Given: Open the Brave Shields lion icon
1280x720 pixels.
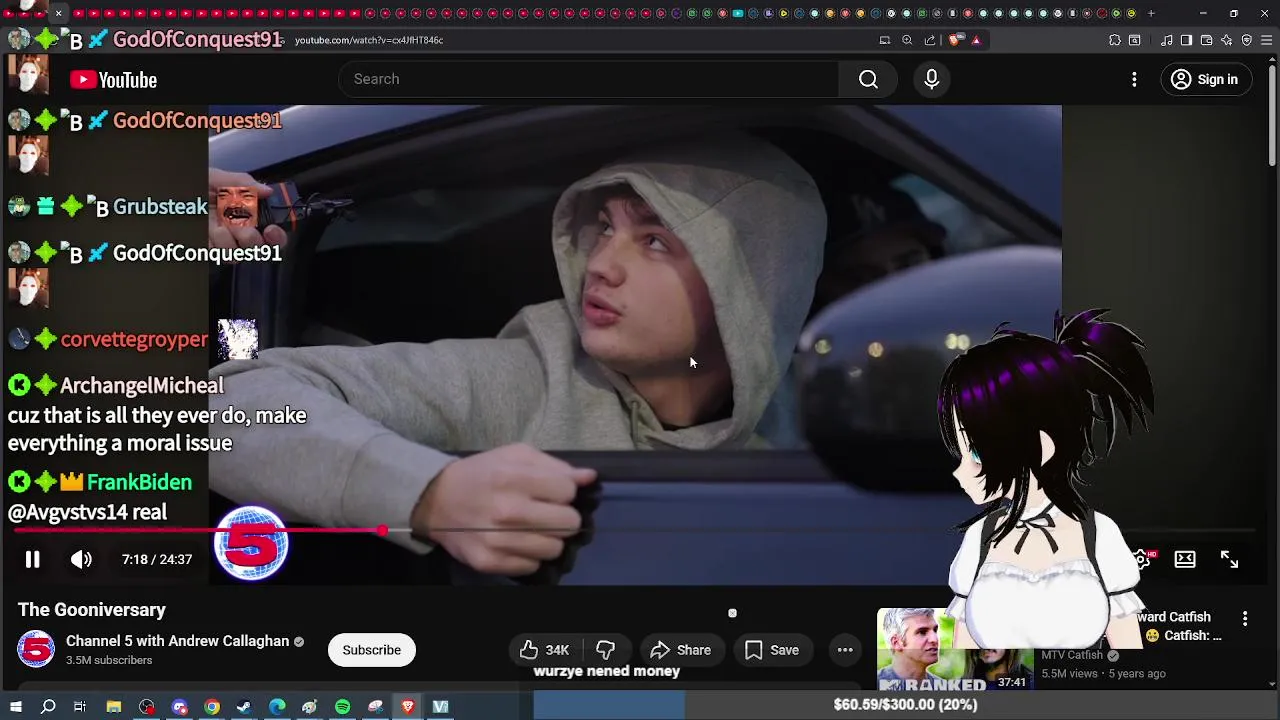Looking at the screenshot, I should (x=956, y=40).
